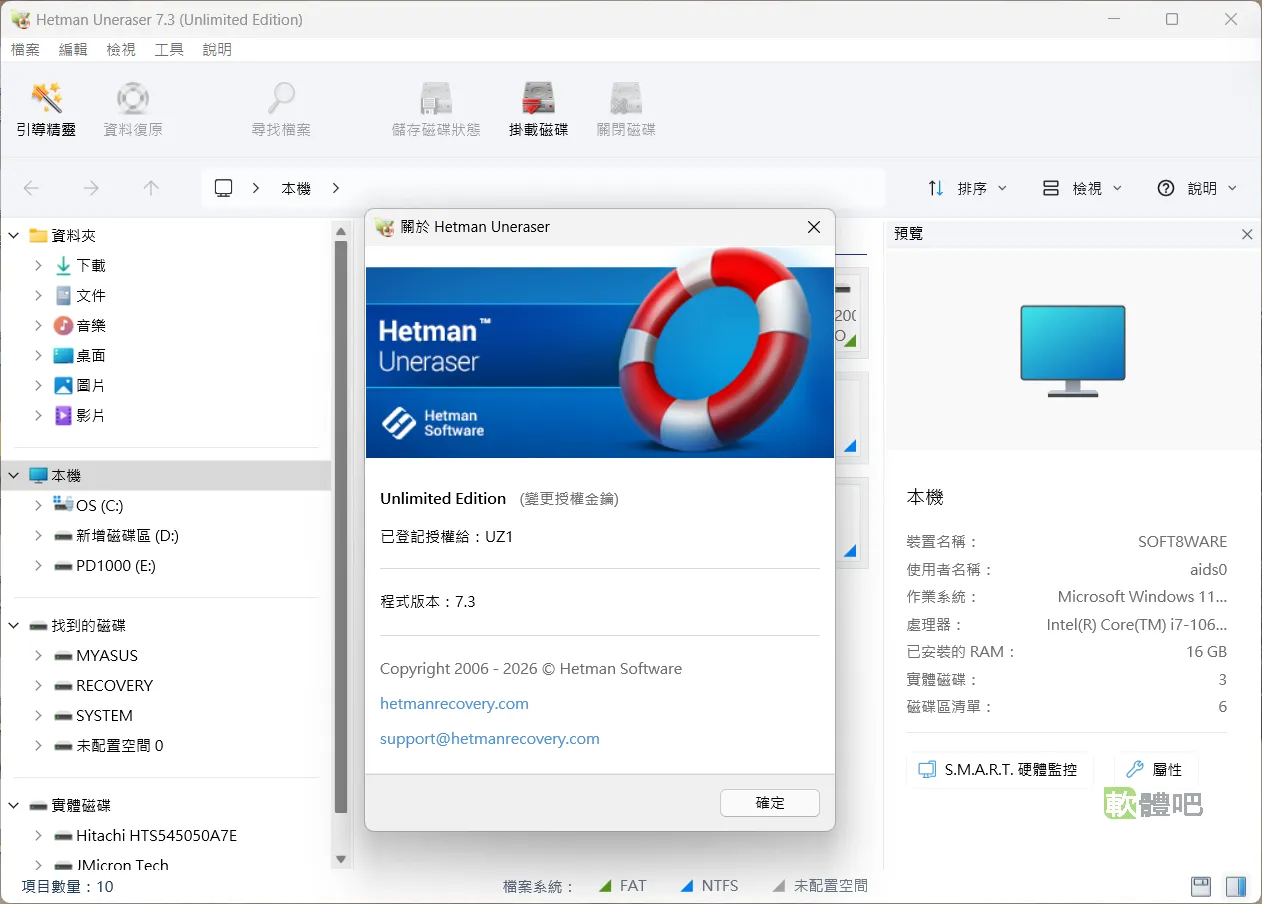
Task: Open the 尋找檔案 search tool
Action: tap(281, 99)
